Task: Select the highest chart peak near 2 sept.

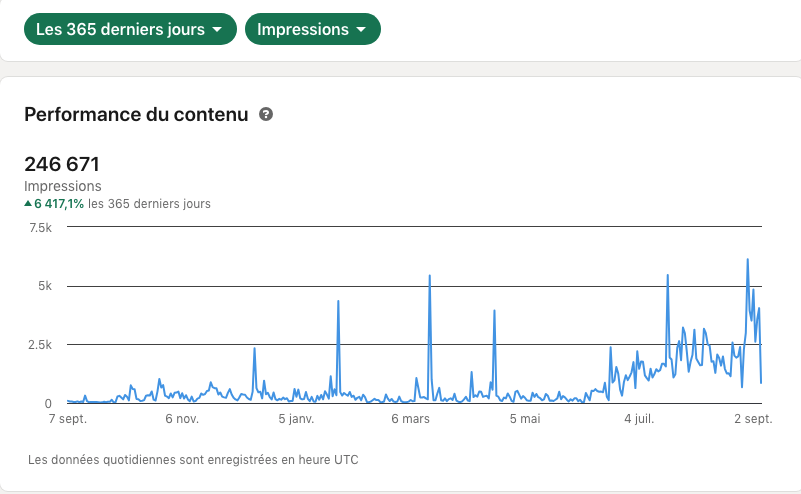Action: 747,260
